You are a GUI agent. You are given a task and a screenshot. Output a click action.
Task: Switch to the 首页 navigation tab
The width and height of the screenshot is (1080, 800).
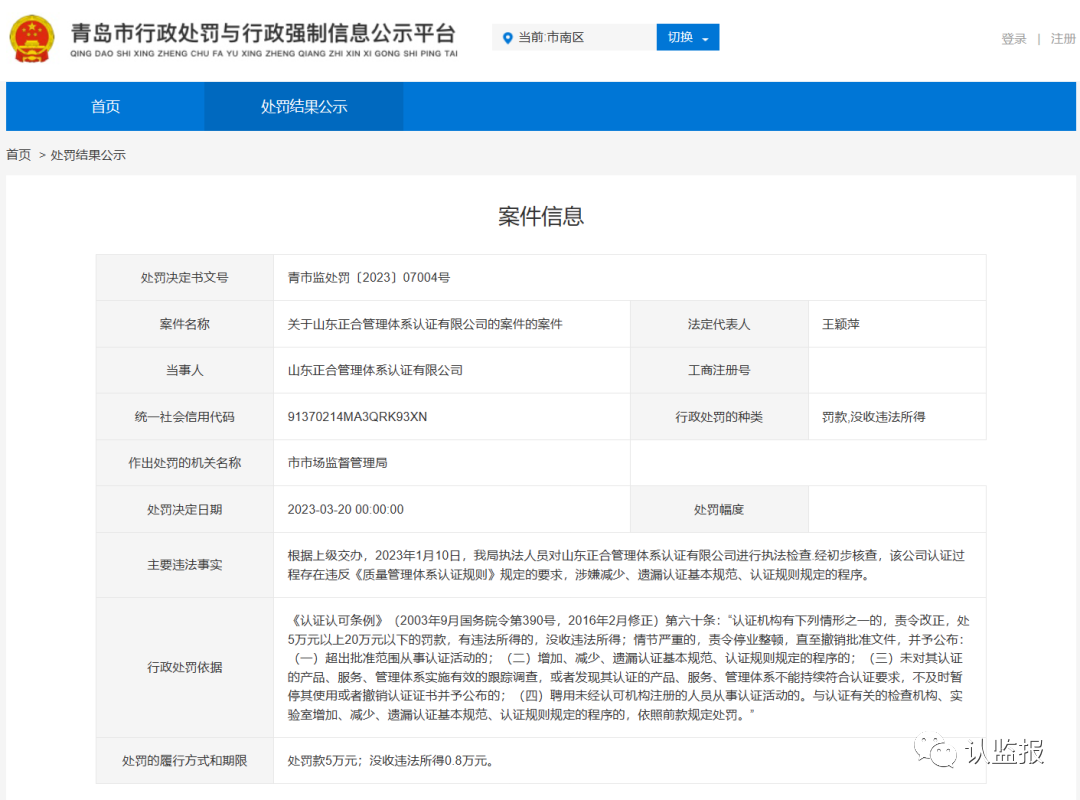[104, 106]
